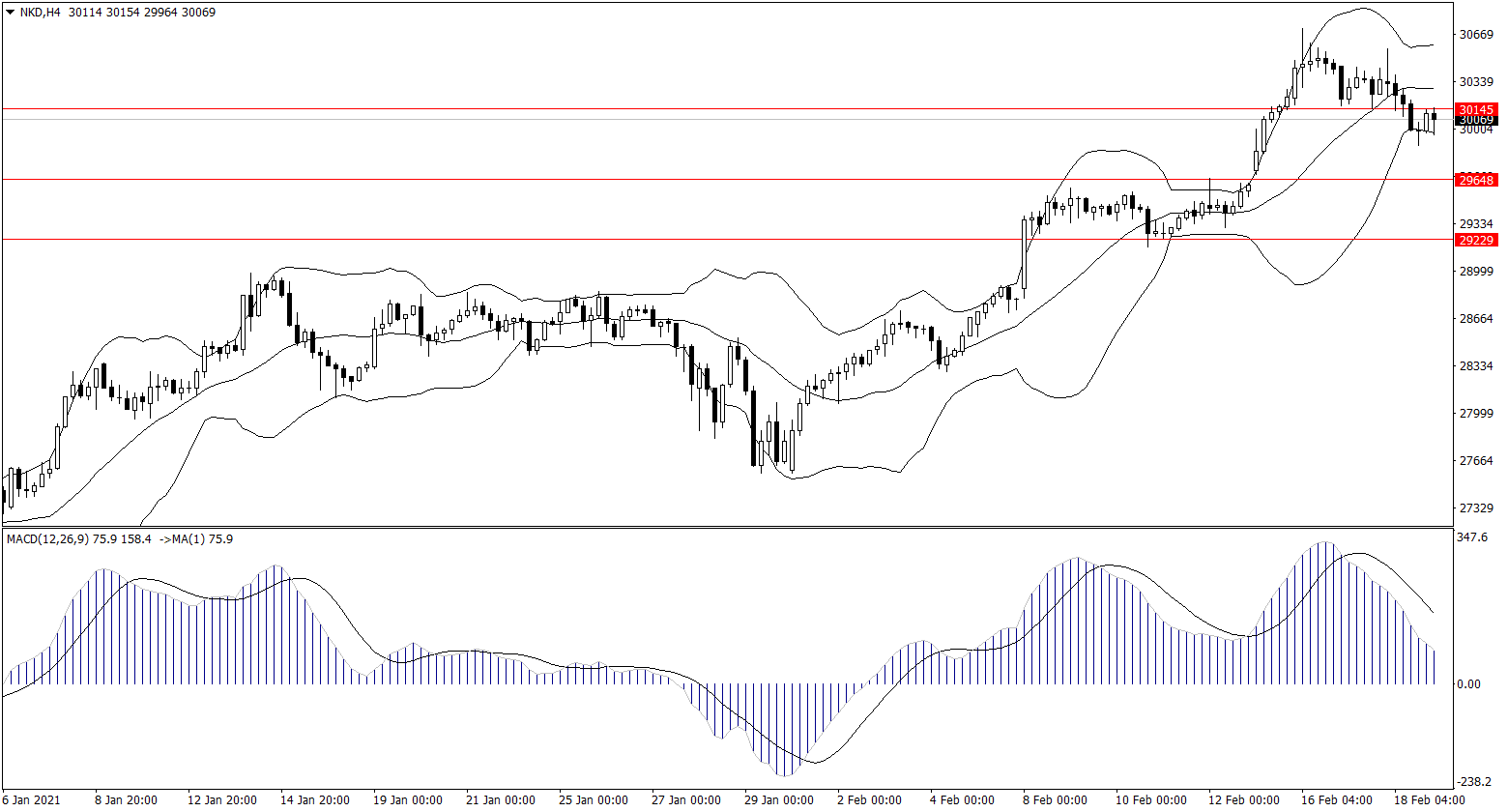
Task: Select the red 29648 price label
Action: click(1476, 180)
